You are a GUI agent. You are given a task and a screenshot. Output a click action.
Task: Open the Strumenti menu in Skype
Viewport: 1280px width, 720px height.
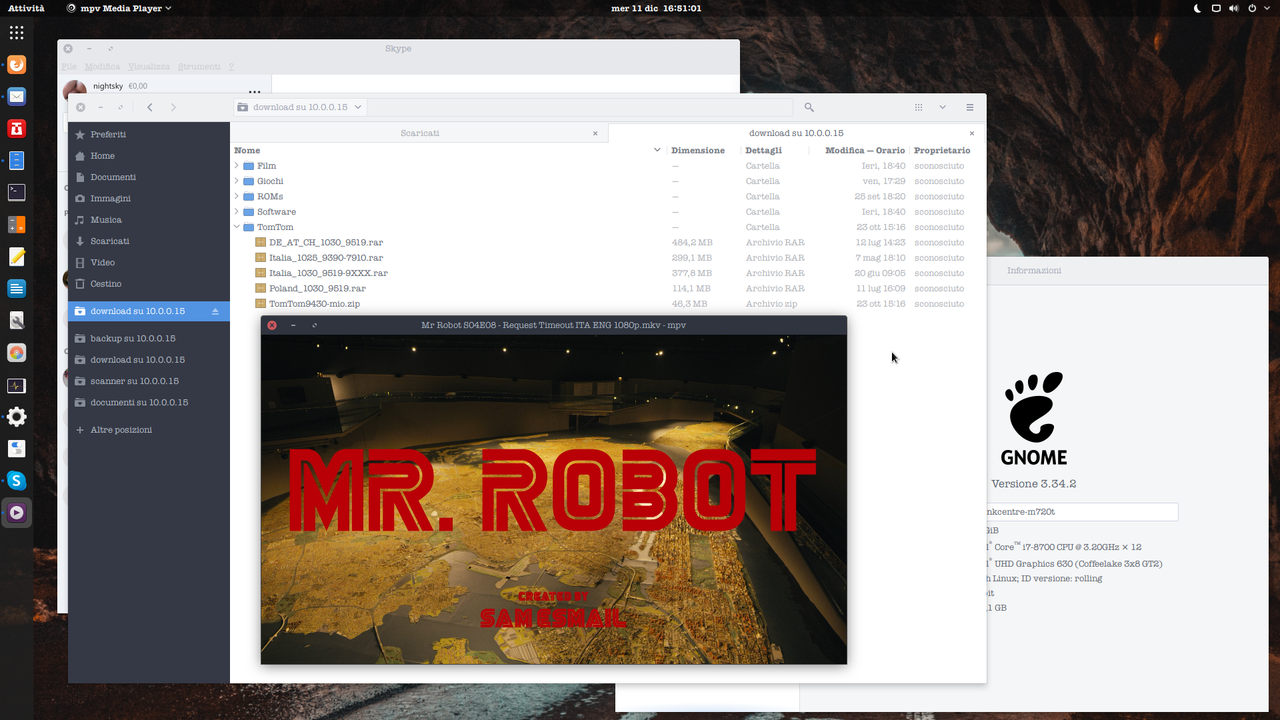tap(199, 67)
